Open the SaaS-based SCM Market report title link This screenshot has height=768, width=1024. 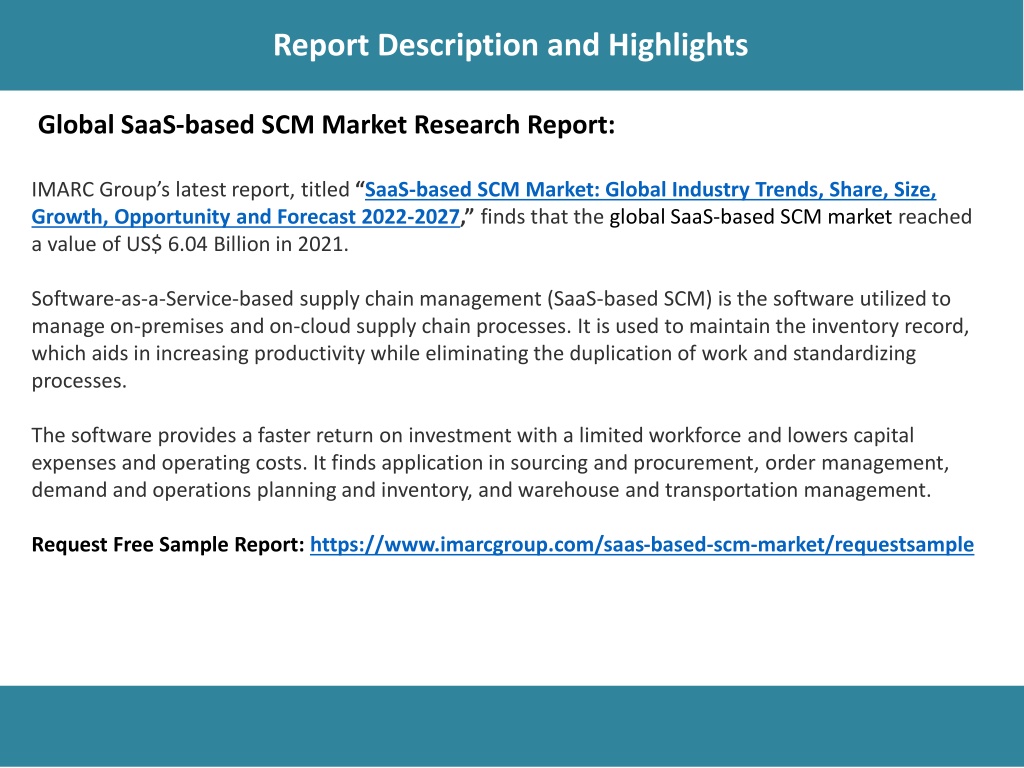pos(484,202)
